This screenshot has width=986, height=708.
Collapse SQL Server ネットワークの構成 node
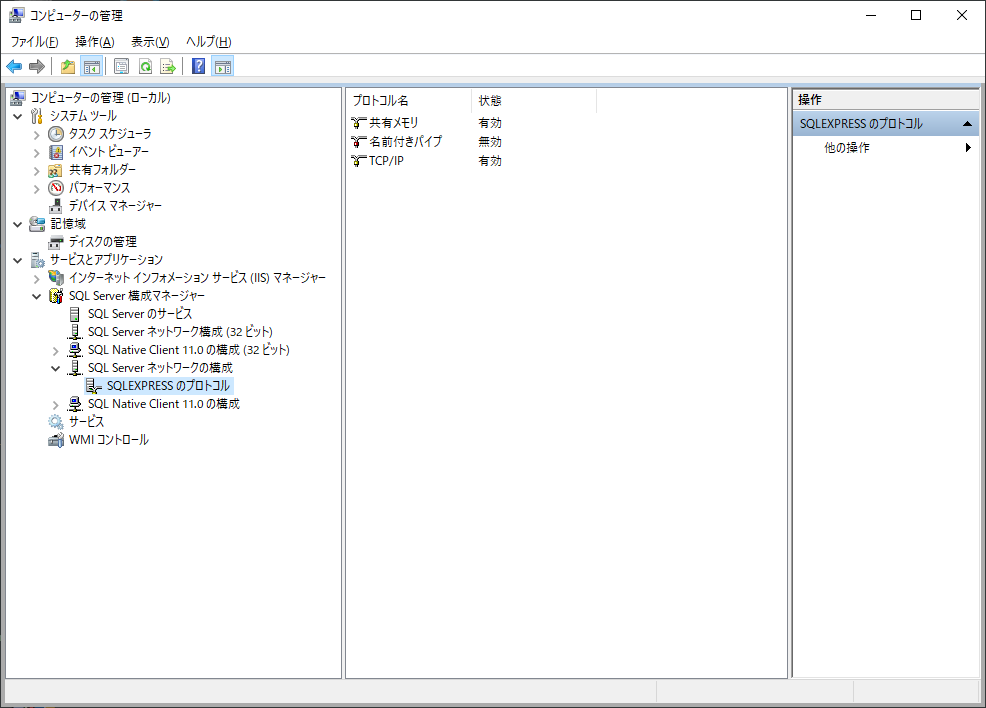click(55, 368)
